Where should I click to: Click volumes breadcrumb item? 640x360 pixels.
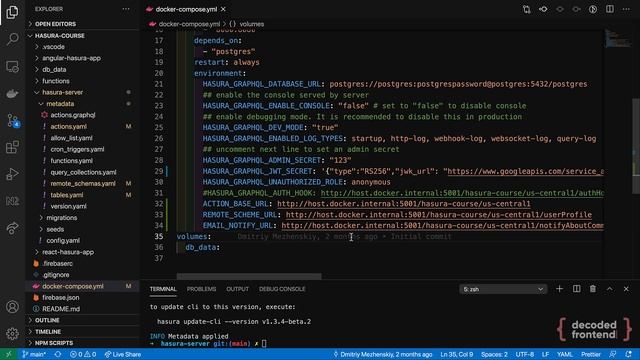(x=251, y=24)
